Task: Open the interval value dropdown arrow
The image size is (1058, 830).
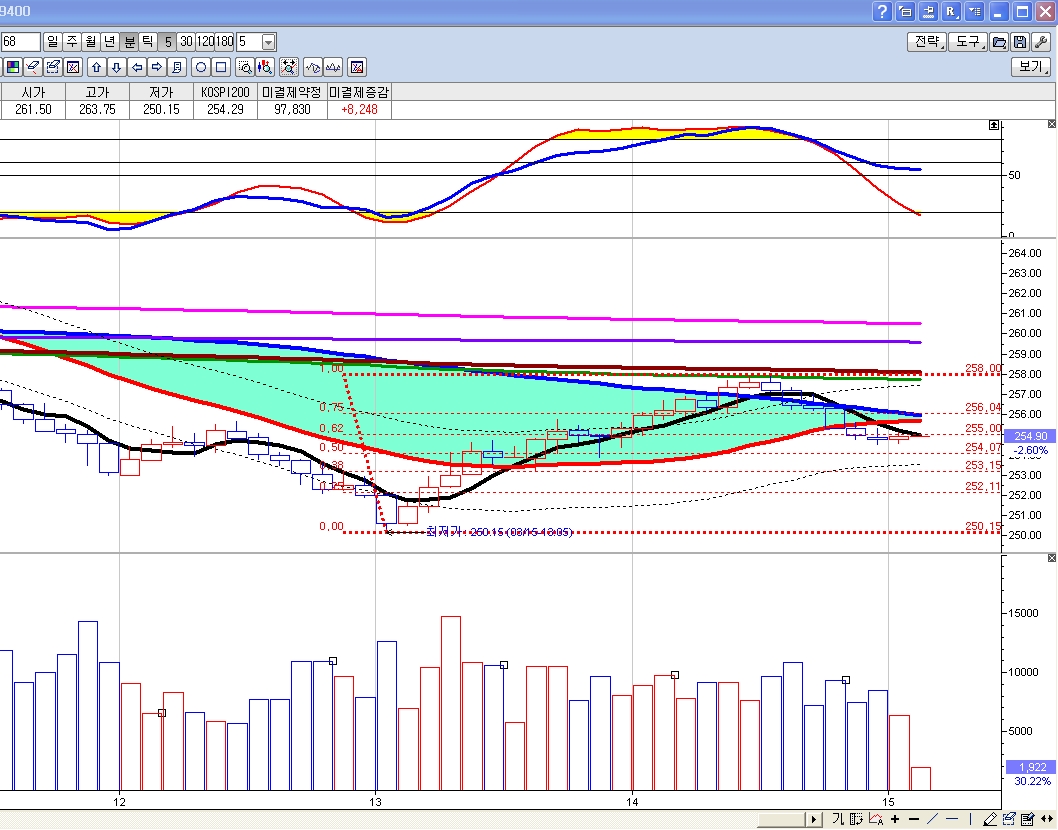Action: pos(268,42)
